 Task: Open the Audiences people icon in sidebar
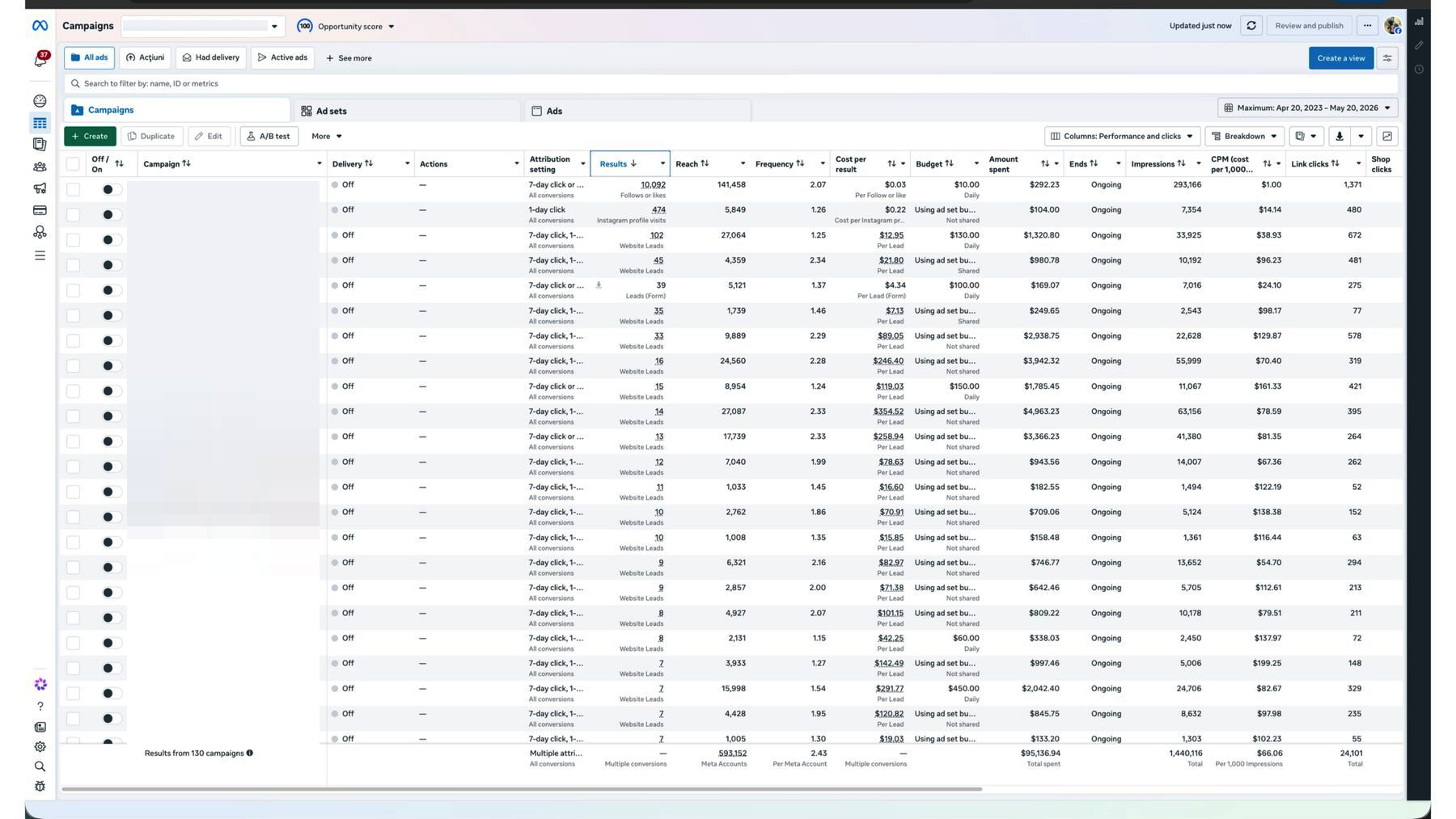[40, 167]
